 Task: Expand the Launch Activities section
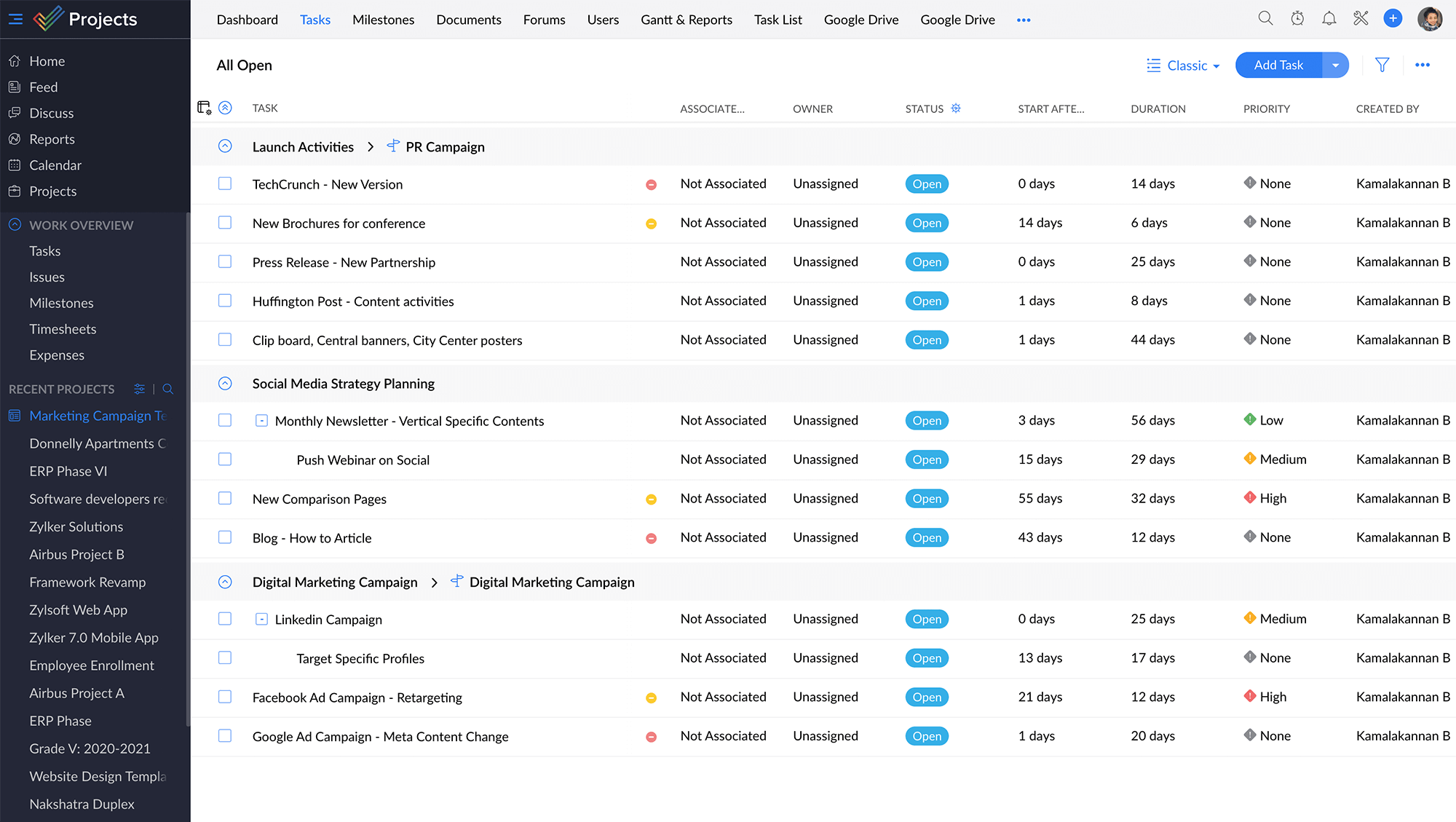click(x=224, y=147)
